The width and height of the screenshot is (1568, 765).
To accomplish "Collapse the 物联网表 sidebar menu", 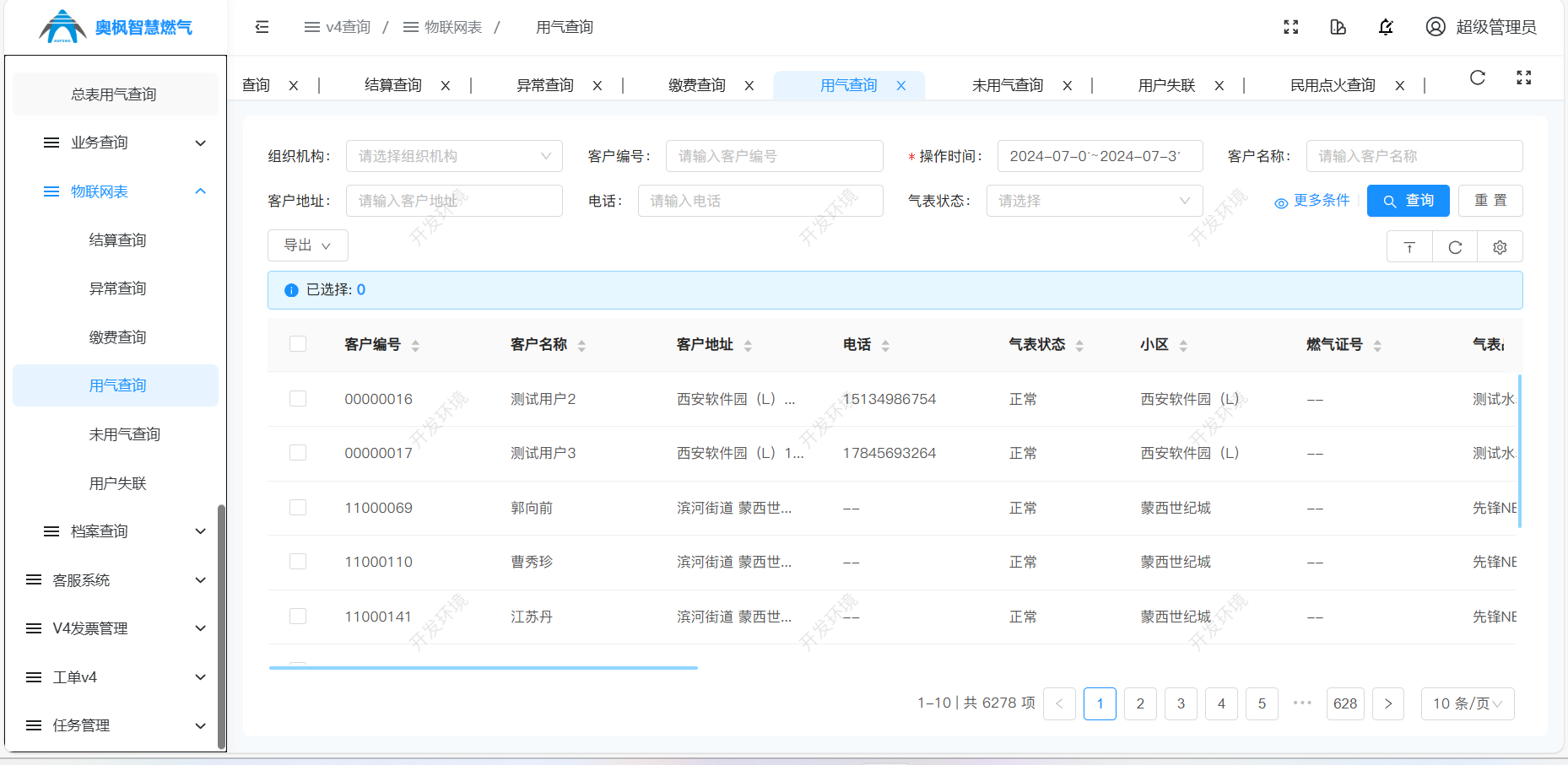I will (x=116, y=191).
